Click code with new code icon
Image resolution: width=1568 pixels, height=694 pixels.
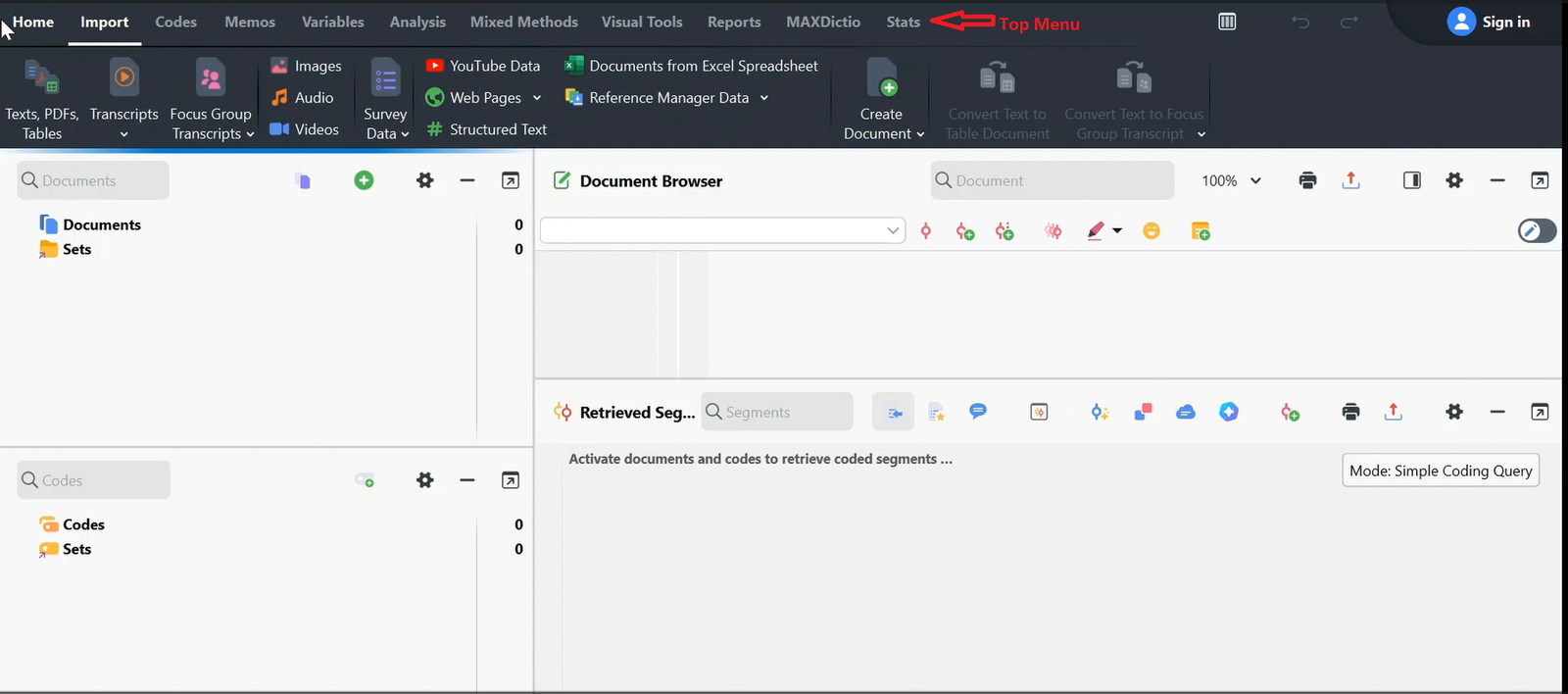pyautogui.click(x=965, y=231)
